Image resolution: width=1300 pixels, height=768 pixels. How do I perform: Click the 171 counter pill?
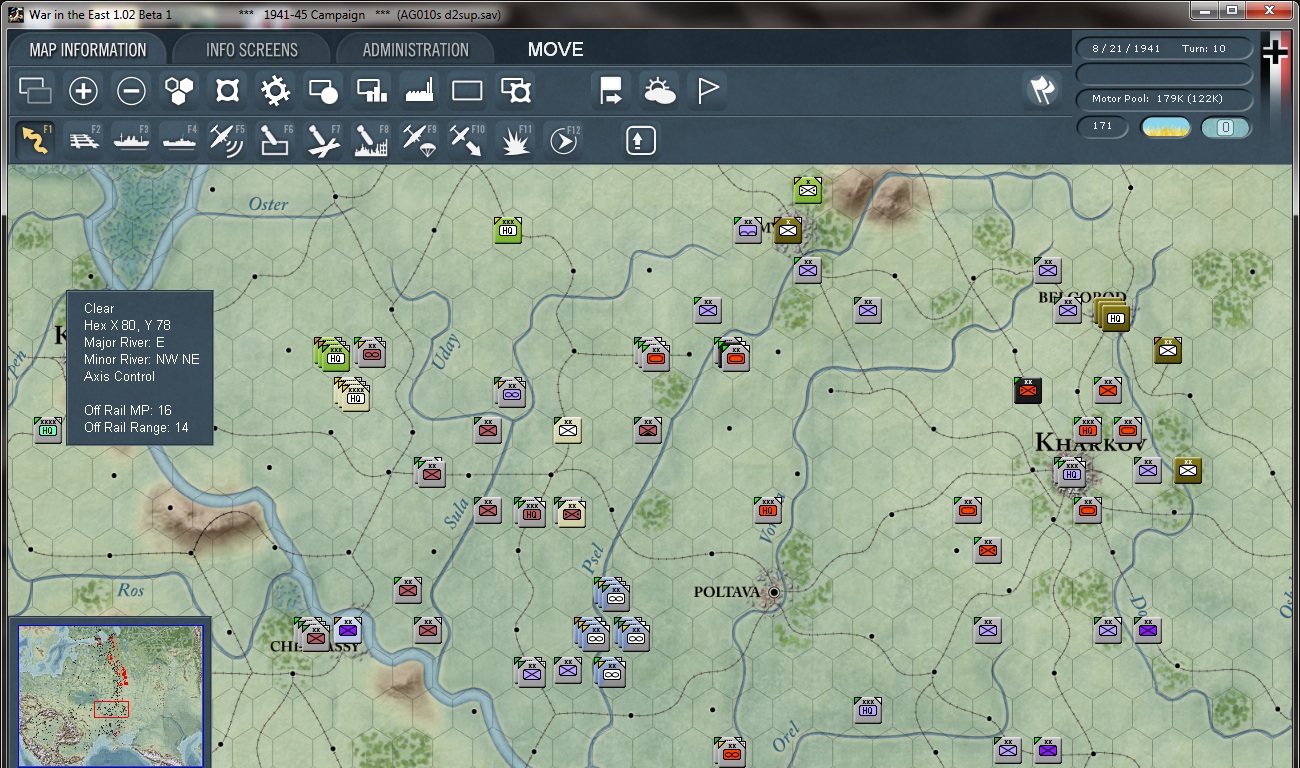tap(1103, 127)
